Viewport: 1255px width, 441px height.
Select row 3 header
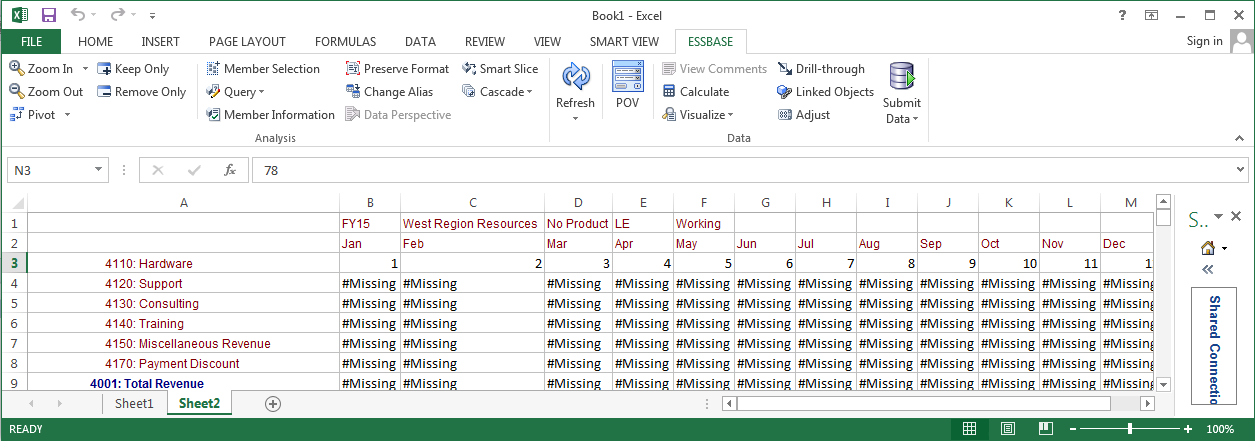14,263
